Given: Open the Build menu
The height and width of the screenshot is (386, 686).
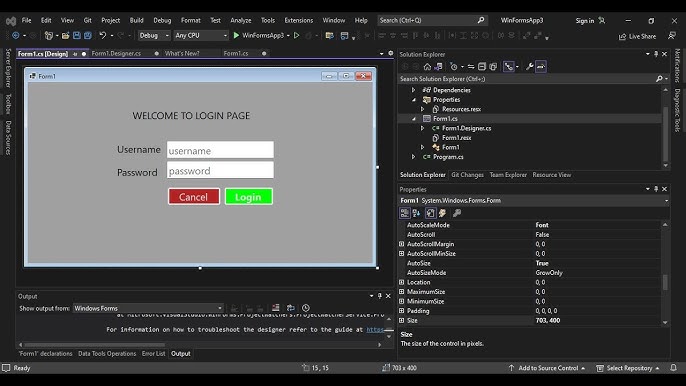Looking at the screenshot, I should coord(136,20).
